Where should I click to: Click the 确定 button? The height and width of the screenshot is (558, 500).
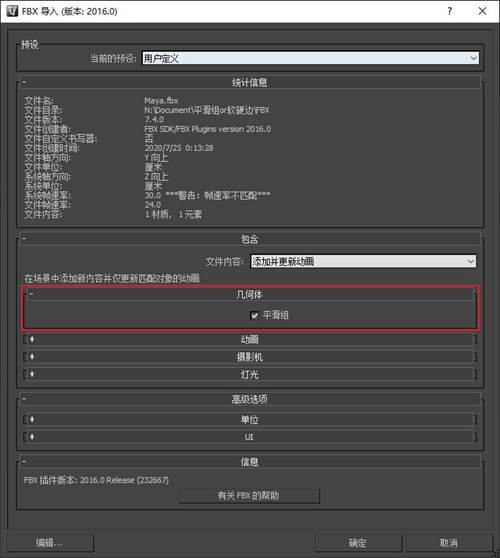pos(358,543)
